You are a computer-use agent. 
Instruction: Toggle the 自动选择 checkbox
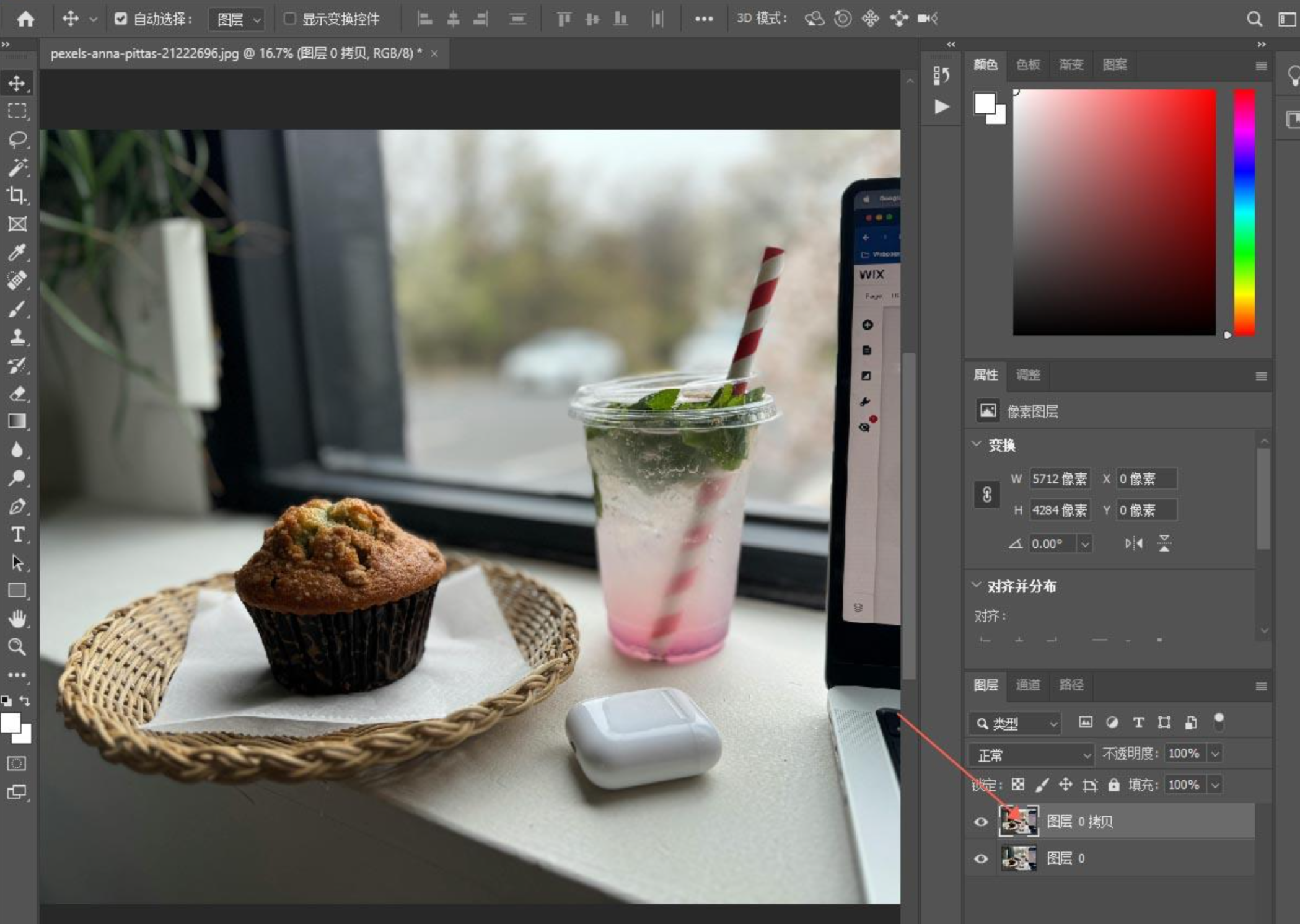121,19
